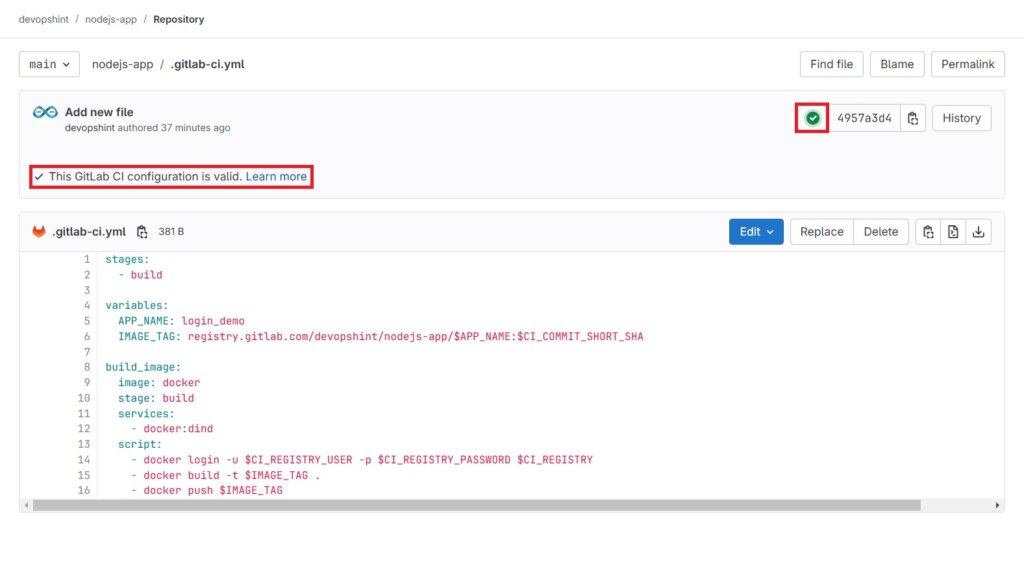Click the 'authored 37 minutes ago' timestamp
1024x588 pixels.
174,128
